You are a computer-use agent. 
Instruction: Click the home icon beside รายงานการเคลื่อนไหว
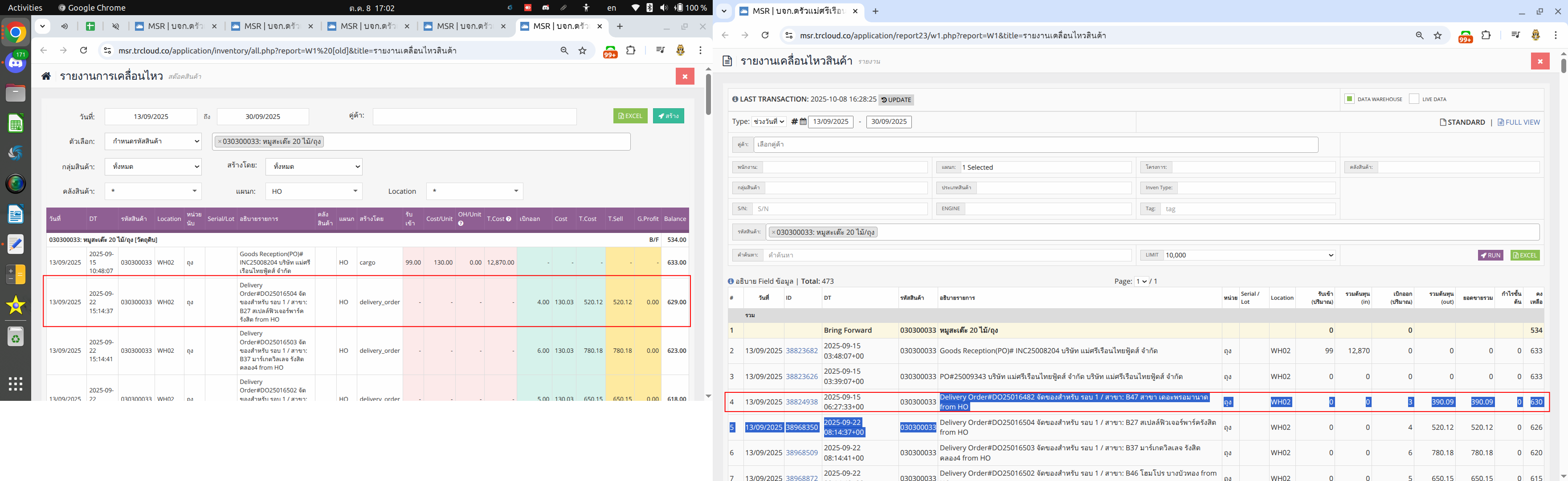click(x=45, y=76)
